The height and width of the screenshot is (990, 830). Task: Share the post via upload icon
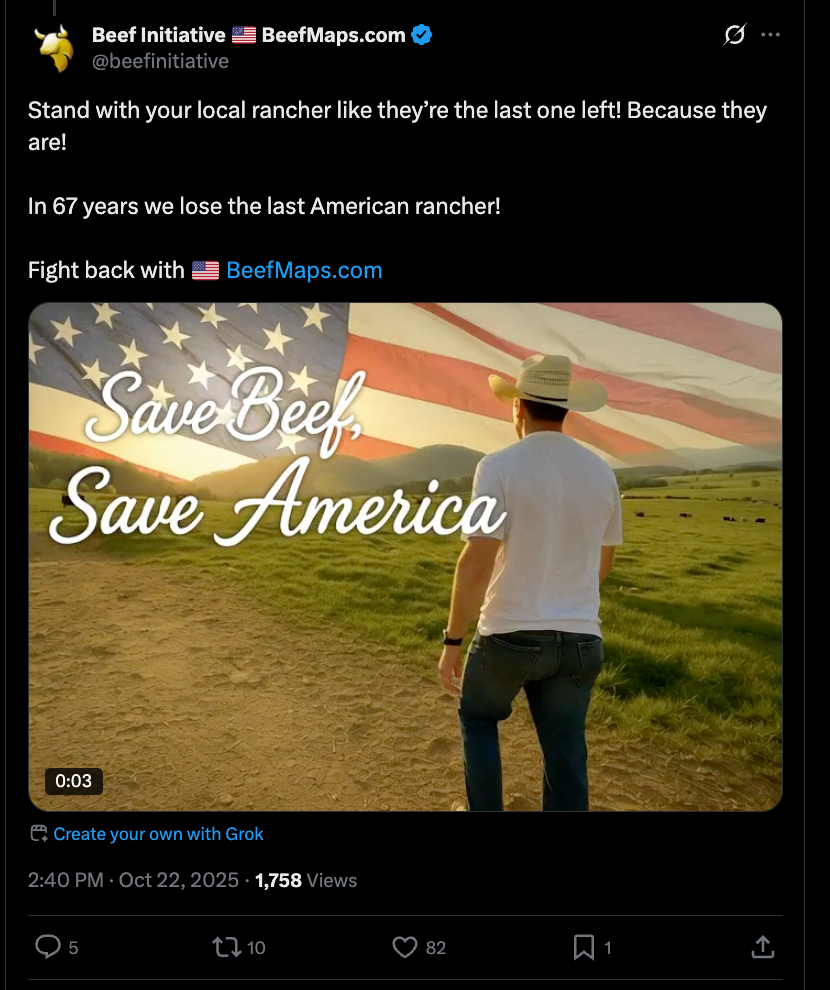click(762, 946)
